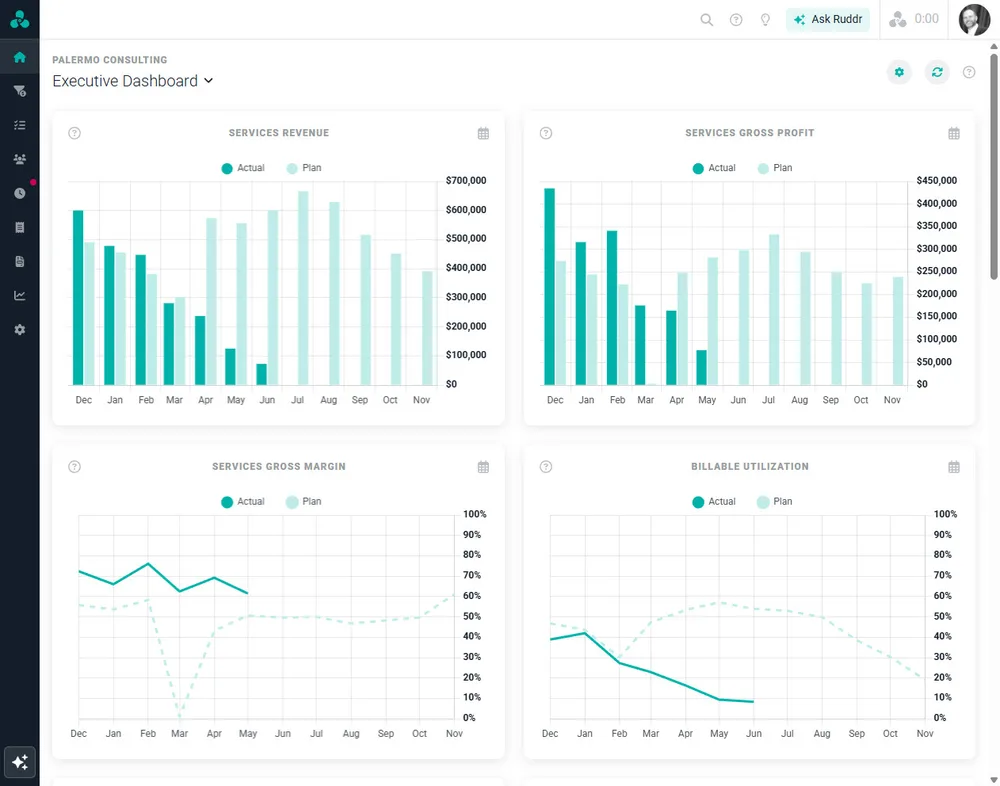1000x786 pixels.
Task: Open the receipt/expenses sidebar icon
Action: click(x=20, y=227)
